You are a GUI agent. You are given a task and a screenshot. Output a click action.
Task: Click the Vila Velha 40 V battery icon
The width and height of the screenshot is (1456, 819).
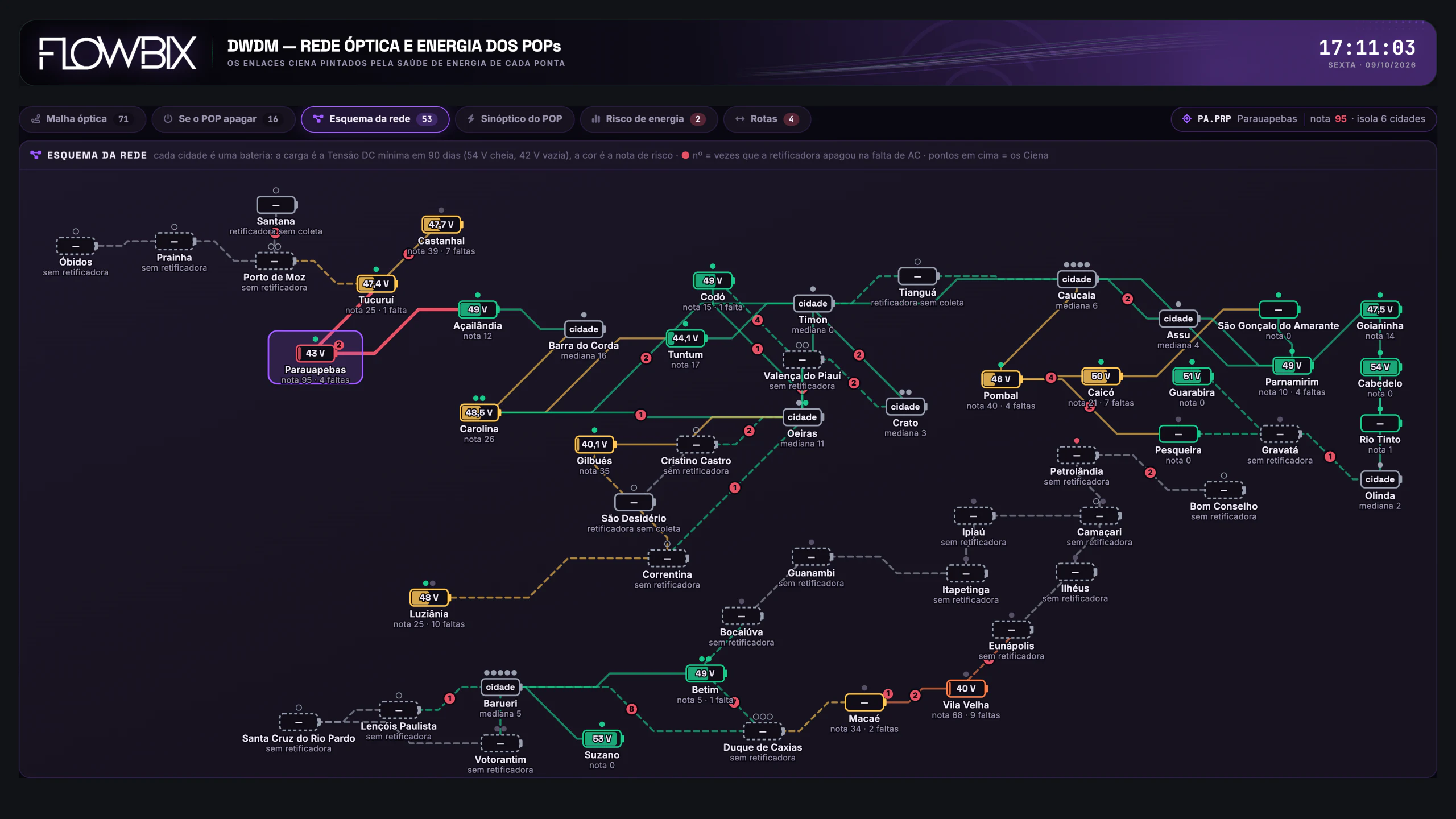click(966, 688)
